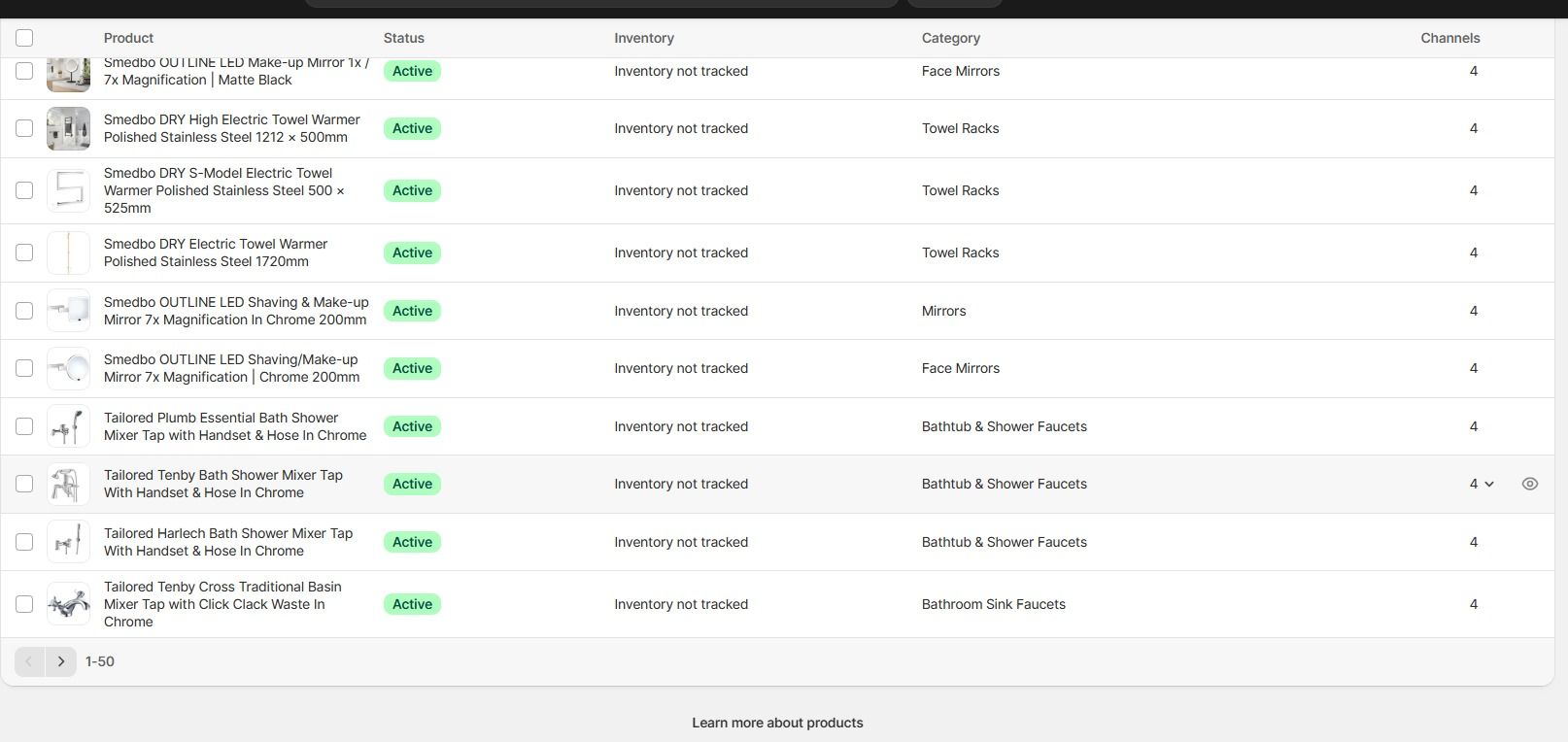Toggle the select-all products checkbox
This screenshot has height=742, width=1568.
pyautogui.click(x=24, y=38)
